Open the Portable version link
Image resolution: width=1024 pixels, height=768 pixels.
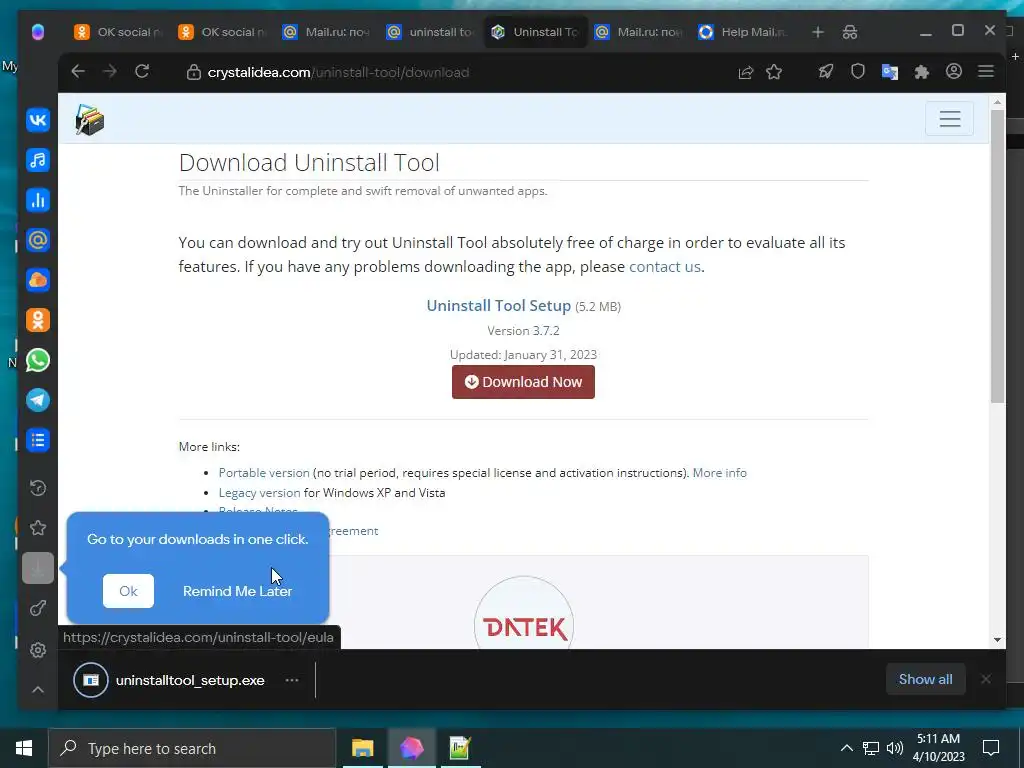[x=264, y=473]
